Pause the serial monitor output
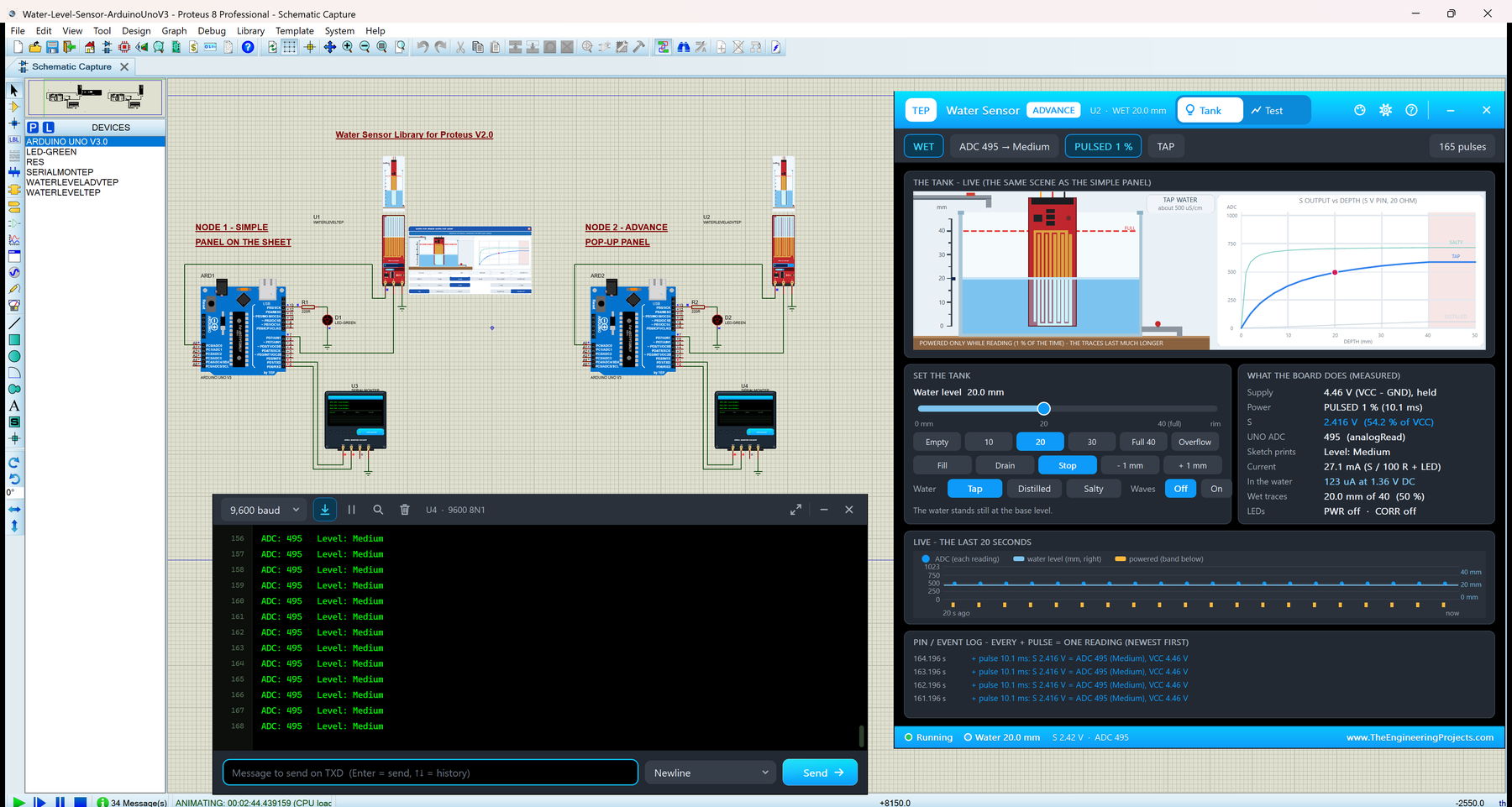Viewport: 1512px width, 807px height. tap(352, 510)
